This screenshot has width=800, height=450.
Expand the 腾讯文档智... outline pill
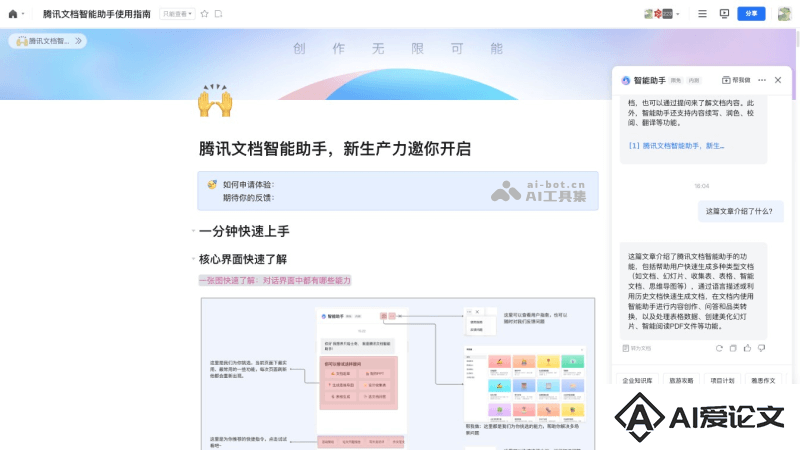[47, 41]
